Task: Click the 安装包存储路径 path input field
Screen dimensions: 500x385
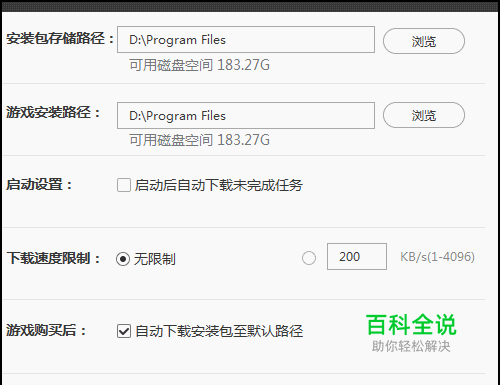Action: pyautogui.click(x=246, y=40)
